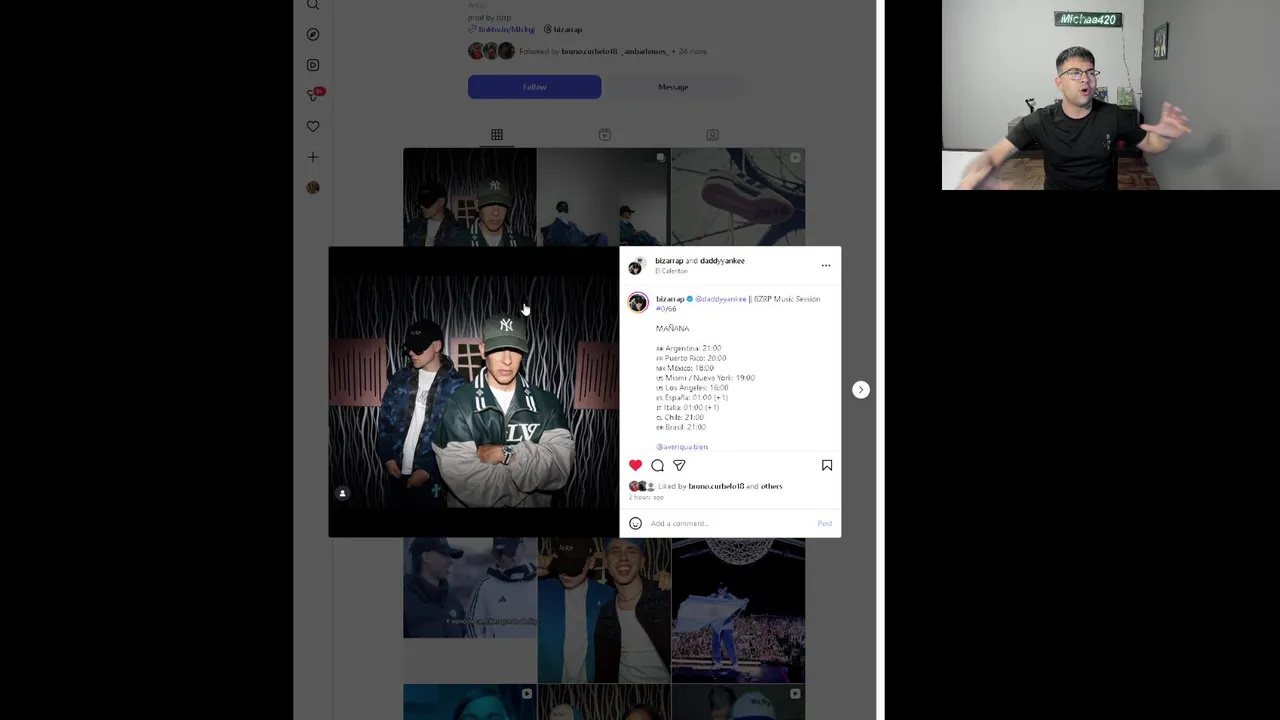
Task: Click the caption line 'Puerto Rico: 20:00'
Action: pyautogui.click(x=691, y=358)
